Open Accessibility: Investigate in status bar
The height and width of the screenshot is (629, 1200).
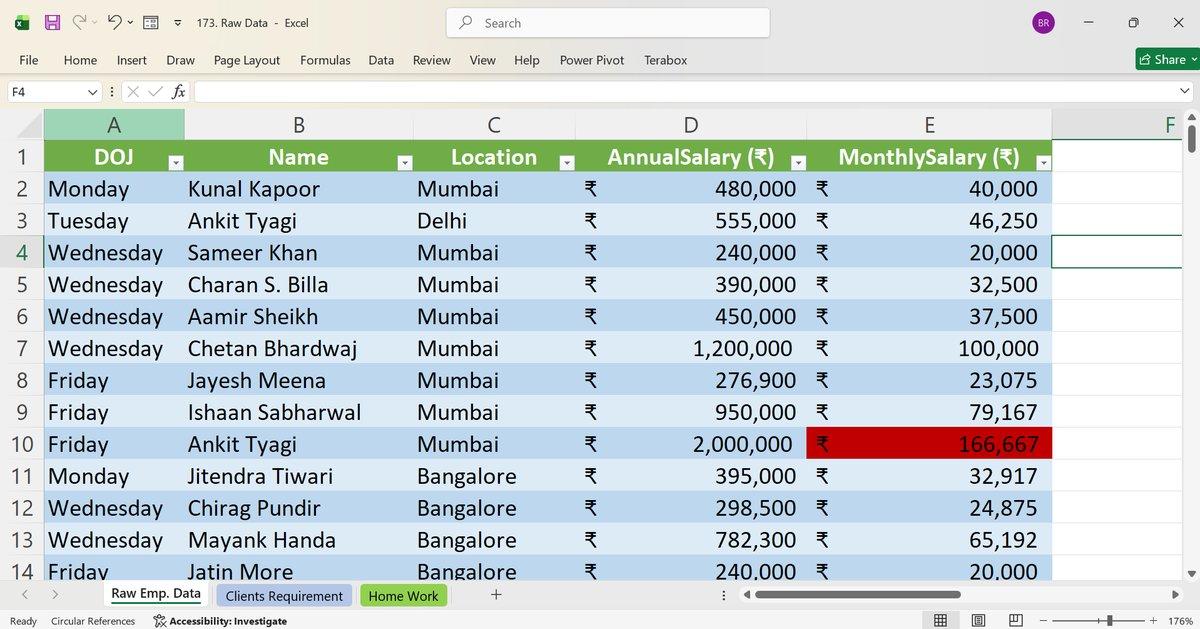tap(220, 621)
